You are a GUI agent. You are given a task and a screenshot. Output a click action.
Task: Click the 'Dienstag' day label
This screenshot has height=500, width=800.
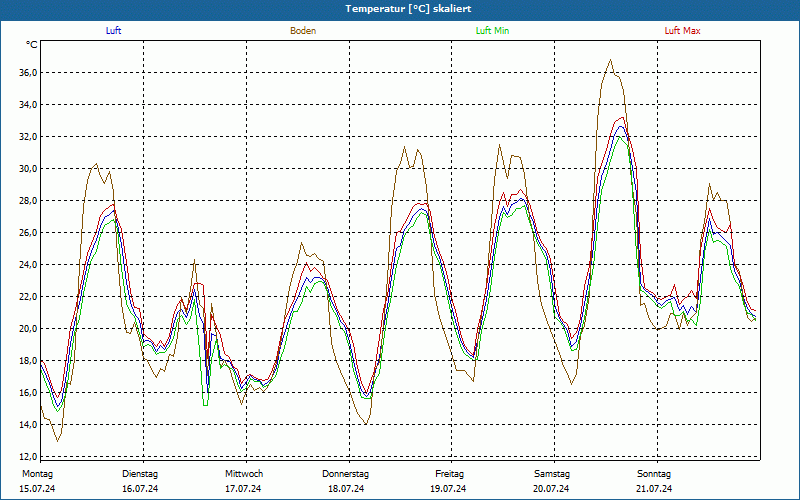(140, 474)
